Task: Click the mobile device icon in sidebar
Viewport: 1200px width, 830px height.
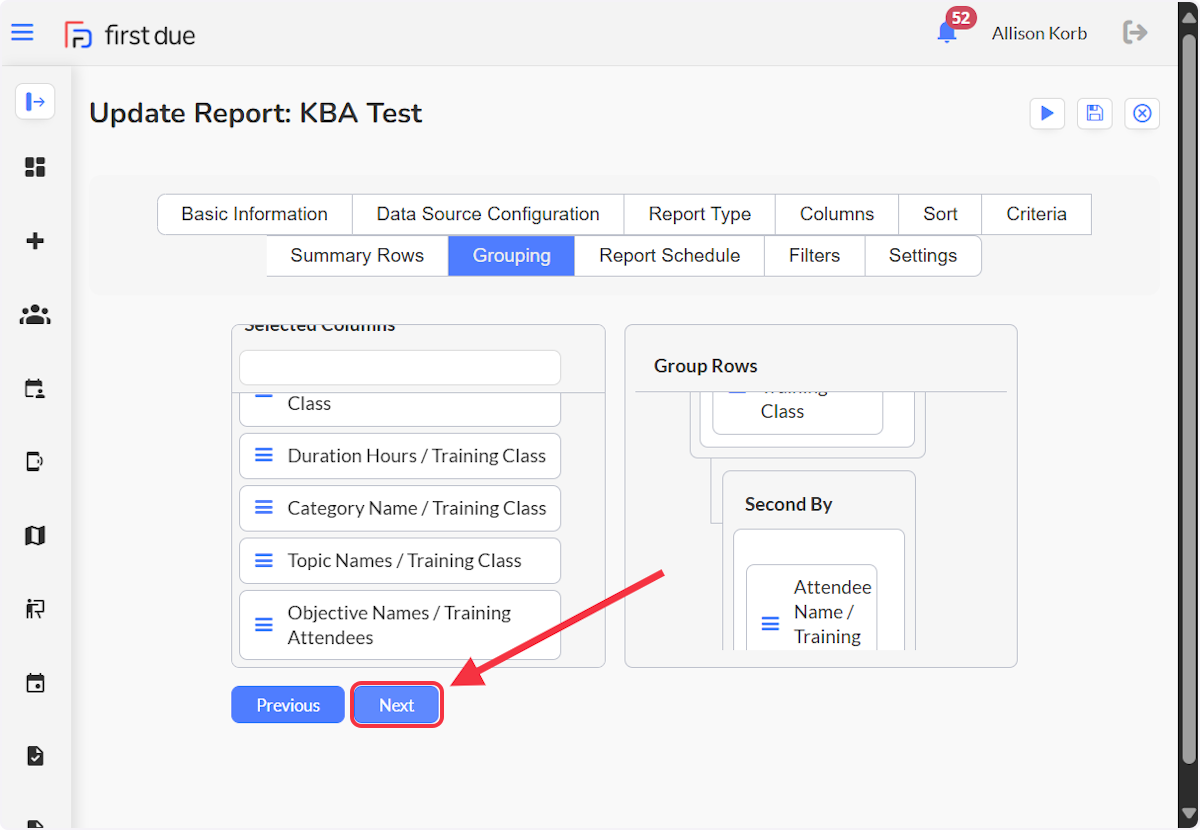Action: pyautogui.click(x=35, y=462)
